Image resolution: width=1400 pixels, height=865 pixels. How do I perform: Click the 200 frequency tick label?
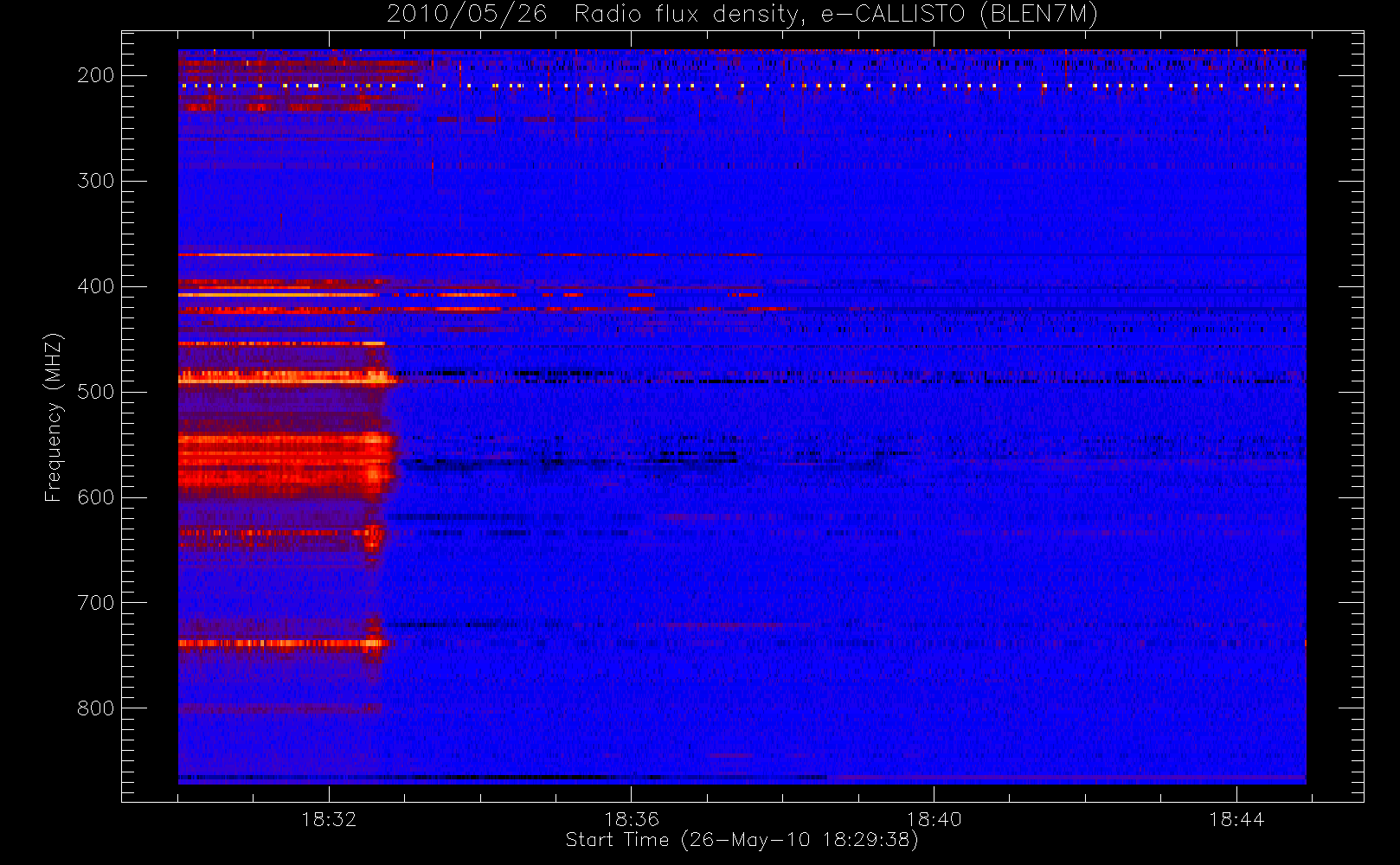95,75
